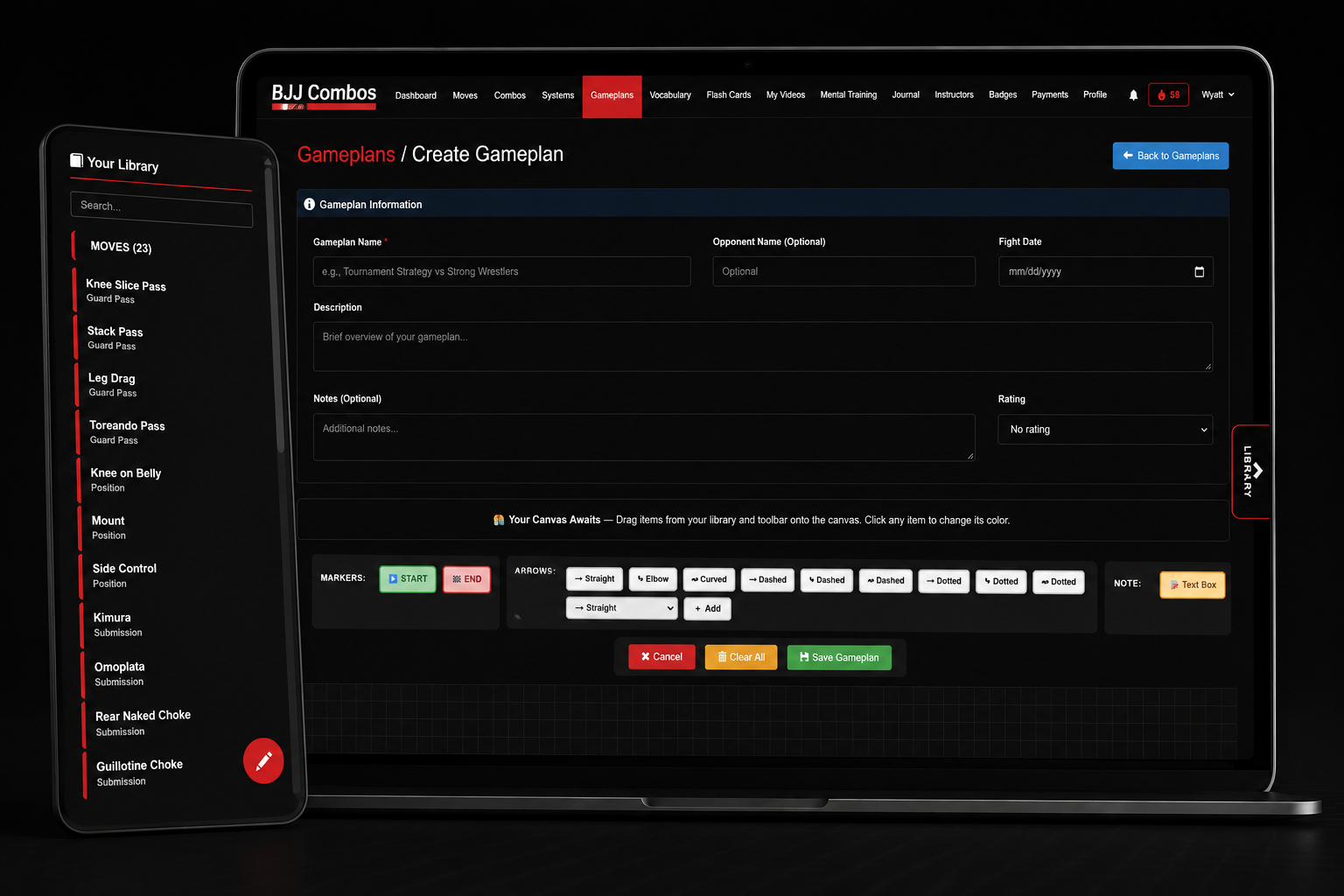The width and height of the screenshot is (1344, 896).
Task: Open Mental Training in the navbar
Action: [x=848, y=95]
